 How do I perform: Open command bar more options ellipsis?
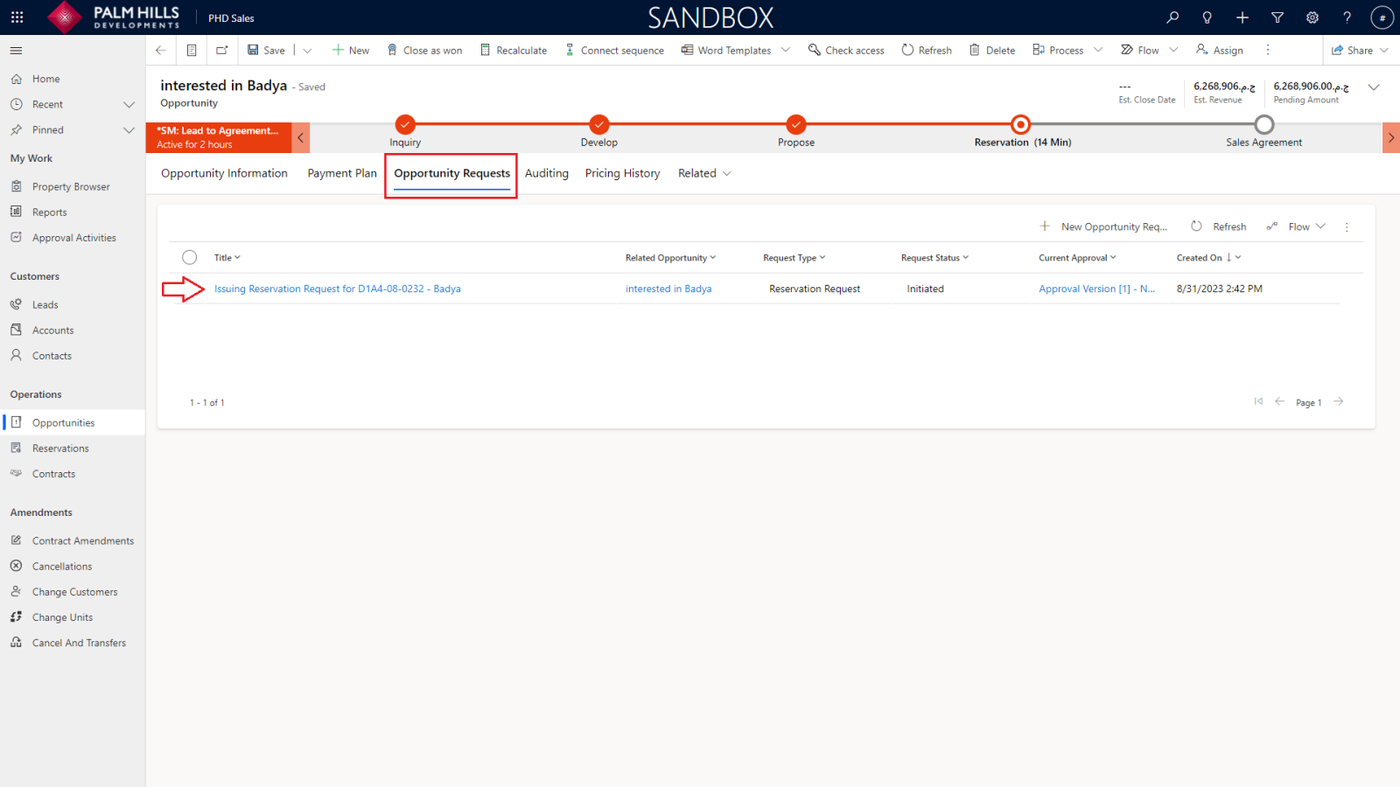point(1268,50)
